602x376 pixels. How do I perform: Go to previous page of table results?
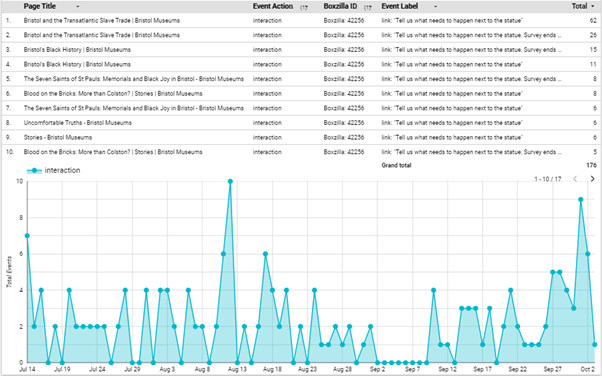(x=575, y=179)
